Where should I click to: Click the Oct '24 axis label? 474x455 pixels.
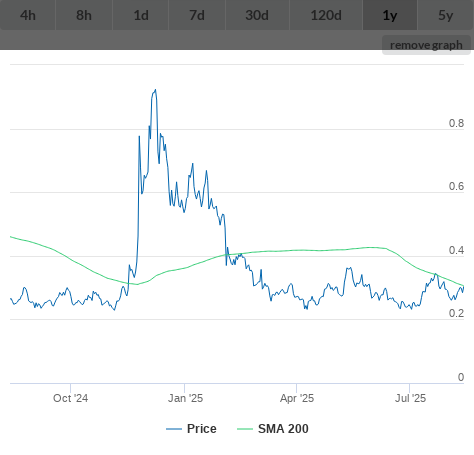click(x=70, y=398)
